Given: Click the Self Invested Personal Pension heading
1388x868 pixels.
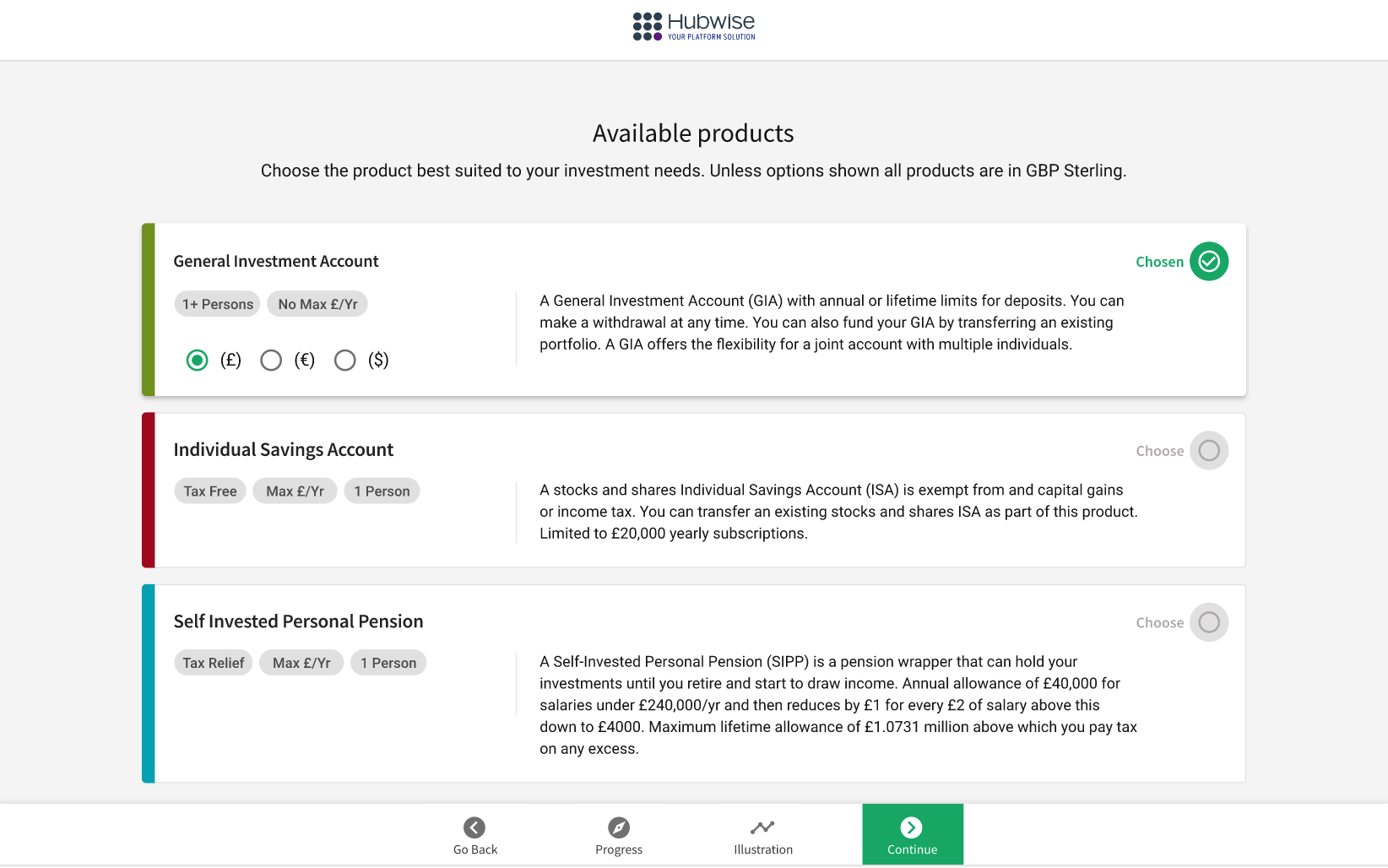Looking at the screenshot, I should pos(298,621).
